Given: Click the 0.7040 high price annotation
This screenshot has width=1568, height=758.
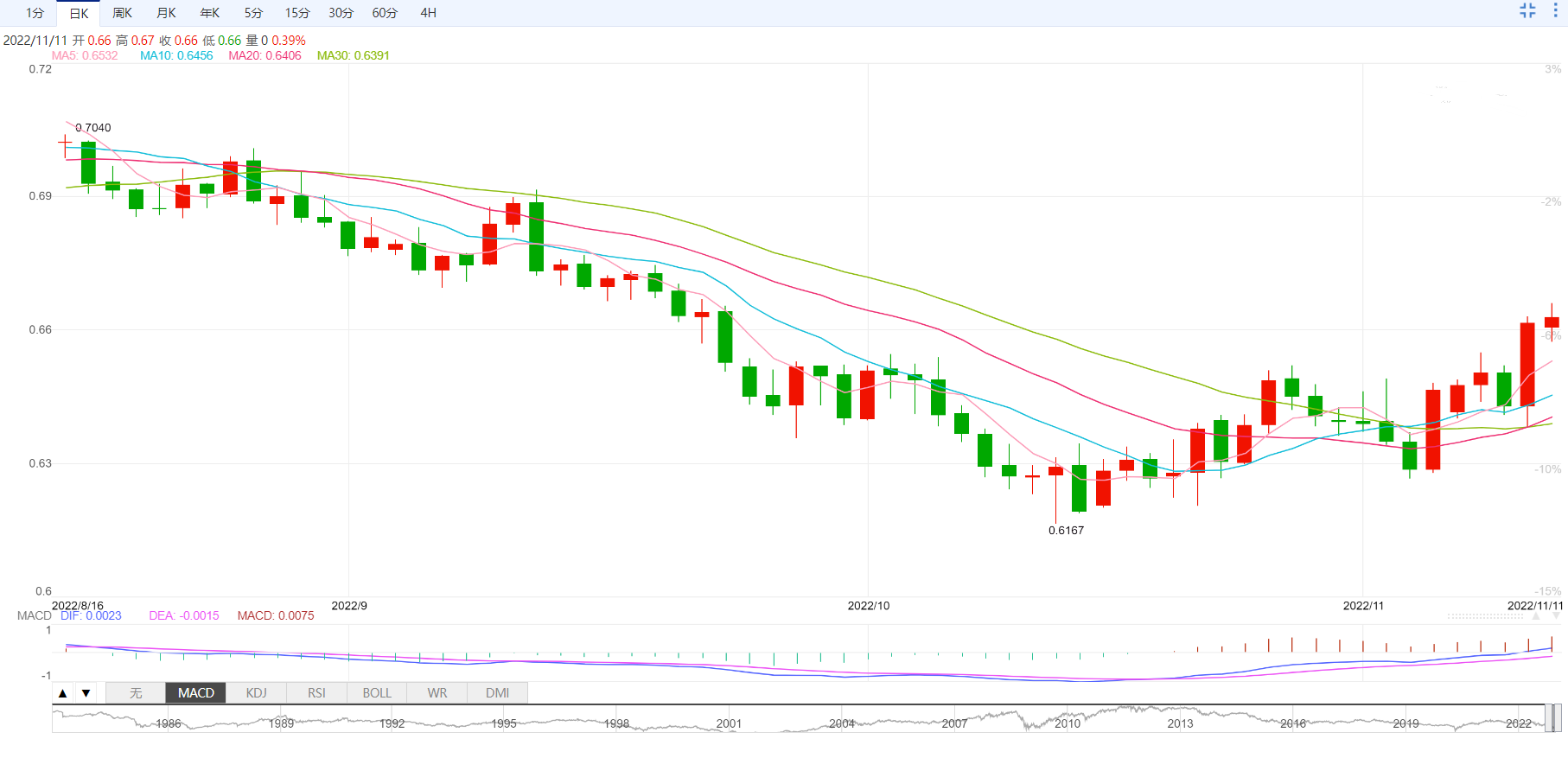Looking at the screenshot, I should [x=93, y=128].
